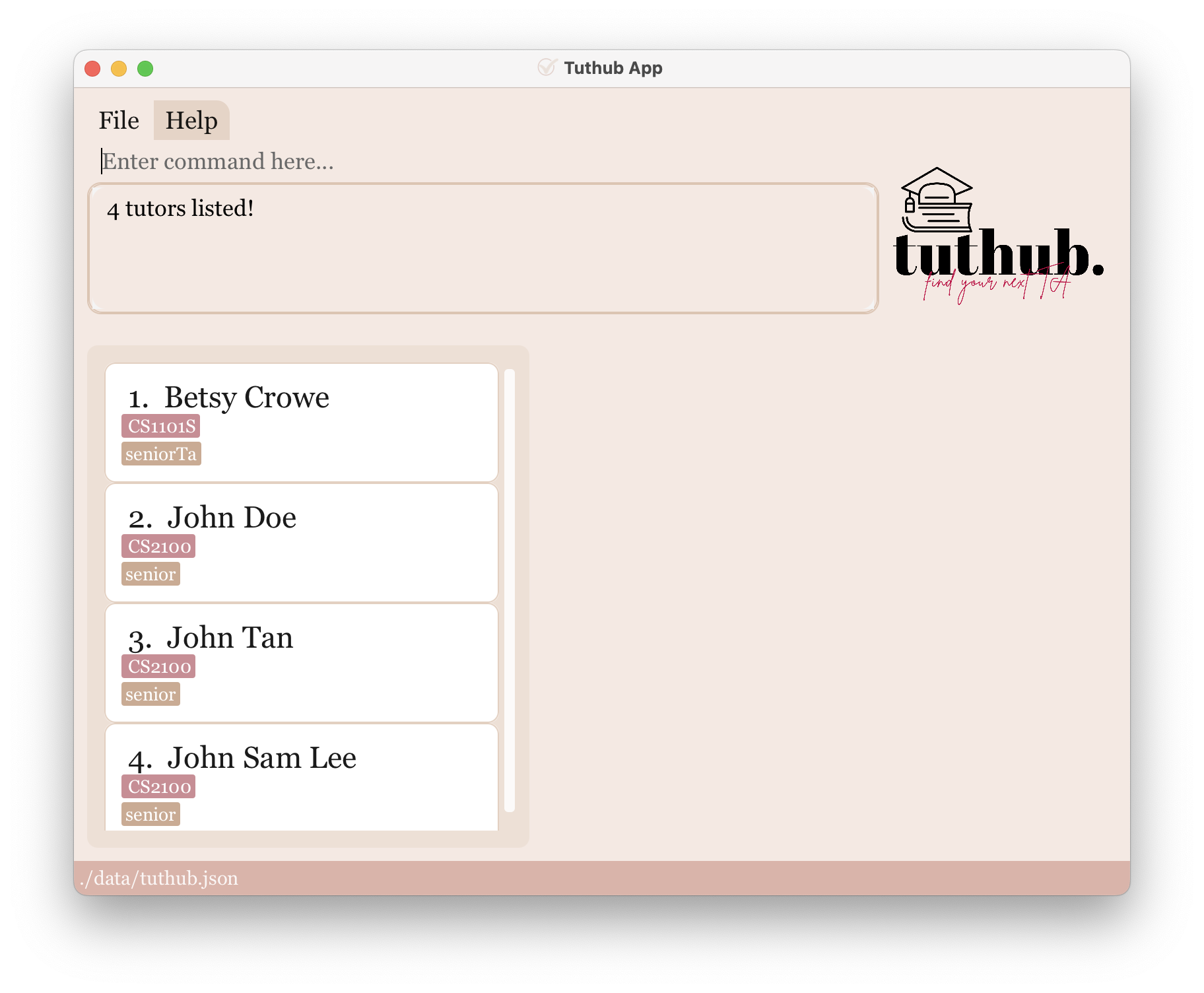Click the CS2100 tag under John Sam Lee

158,787
